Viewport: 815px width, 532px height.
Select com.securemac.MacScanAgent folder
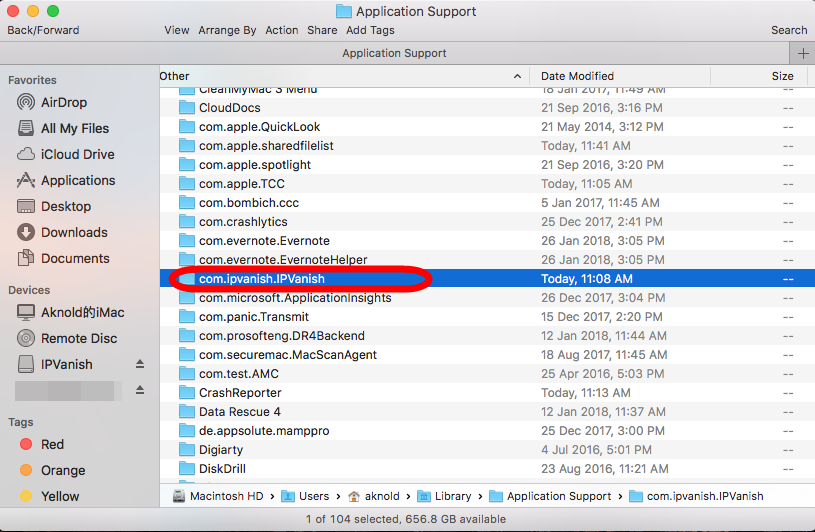[287, 355]
